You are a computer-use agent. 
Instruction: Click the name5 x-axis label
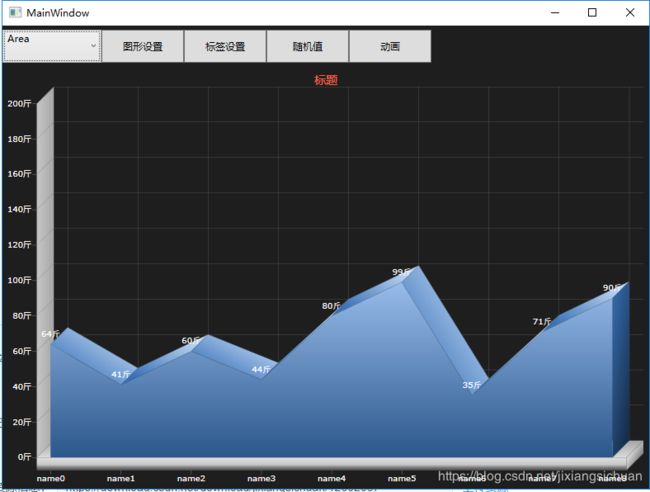point(402,478)
